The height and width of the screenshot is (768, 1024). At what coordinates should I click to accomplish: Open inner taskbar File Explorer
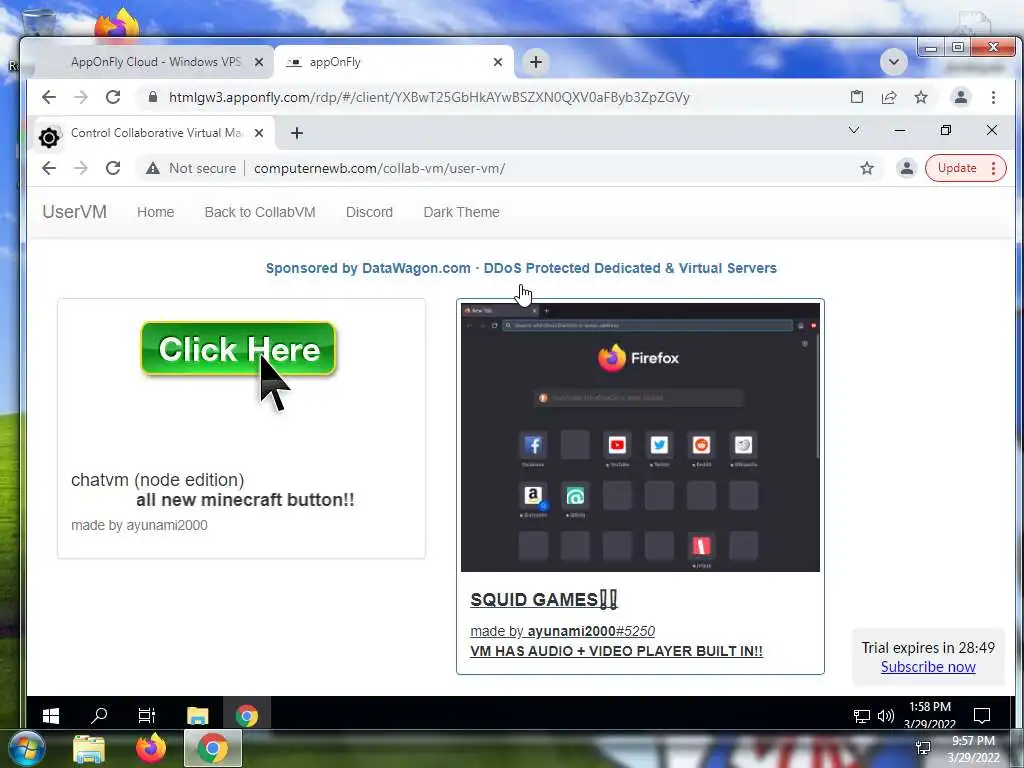click(x=197, y=716)
